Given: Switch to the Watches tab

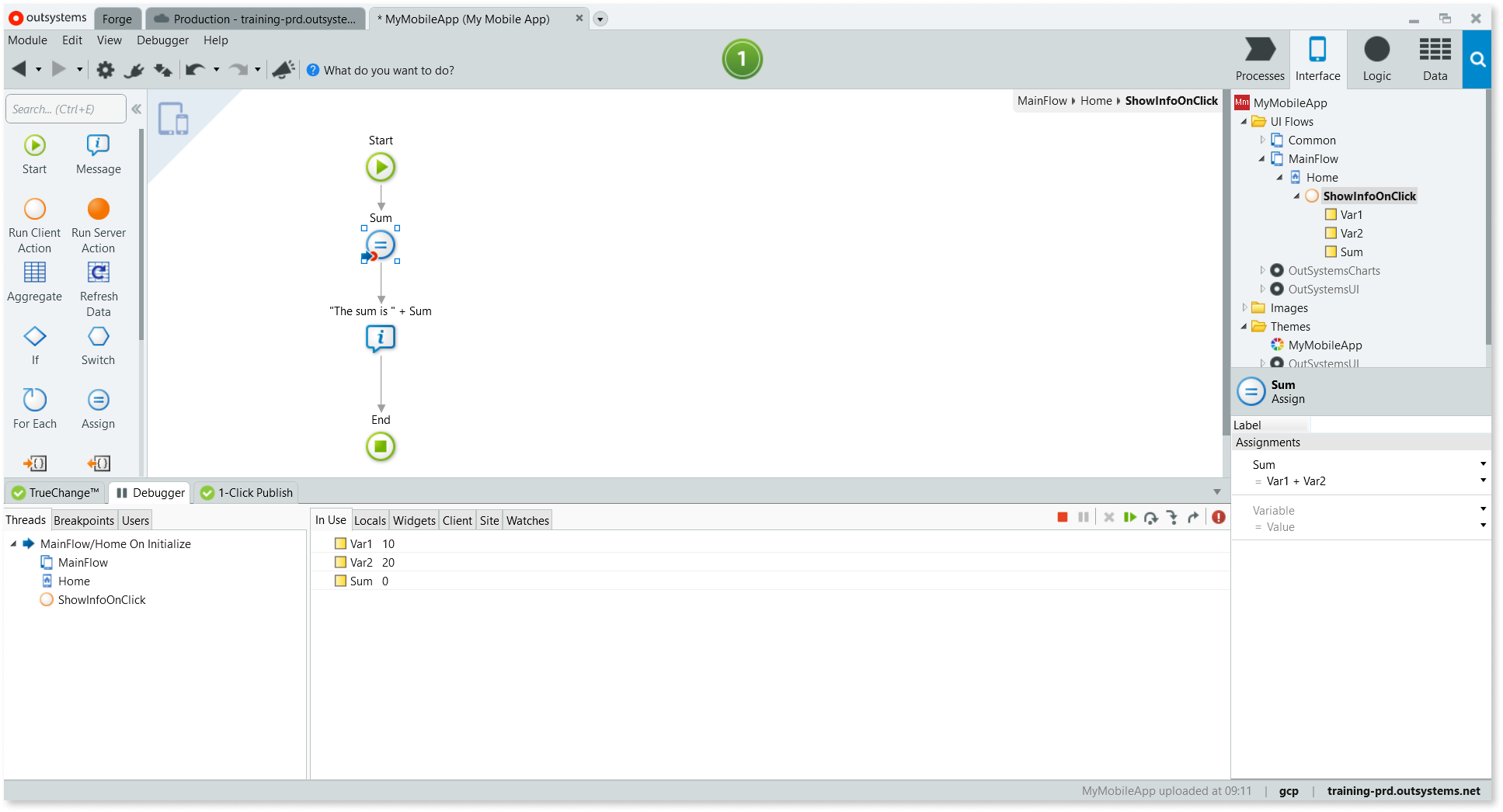Looking at the screenshot, I should point(528,521).
